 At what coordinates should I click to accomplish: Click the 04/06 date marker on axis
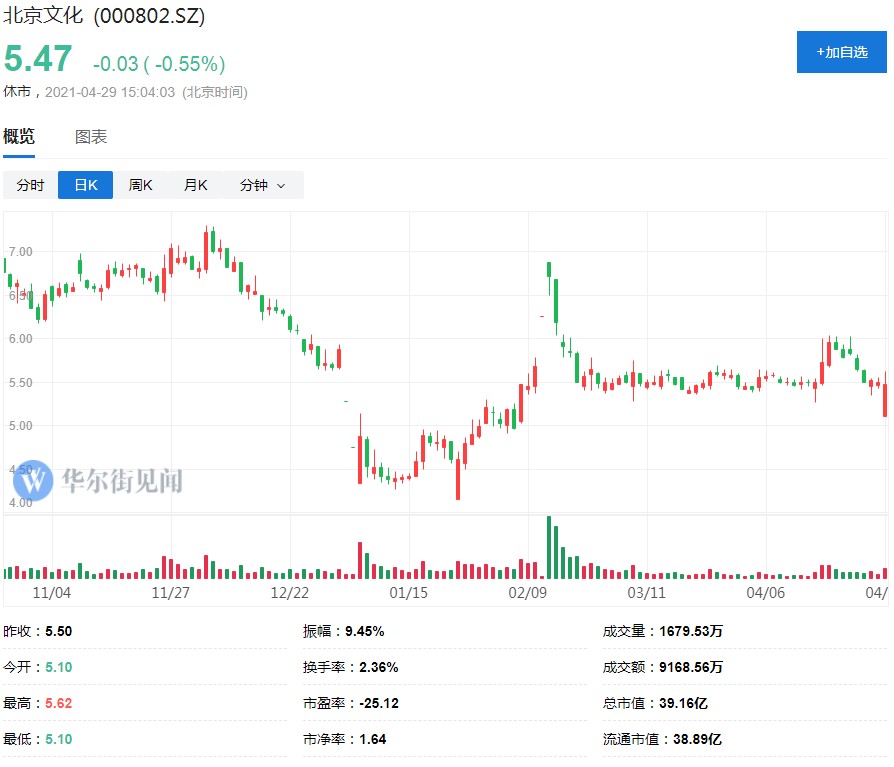click(x=766, y=592)
